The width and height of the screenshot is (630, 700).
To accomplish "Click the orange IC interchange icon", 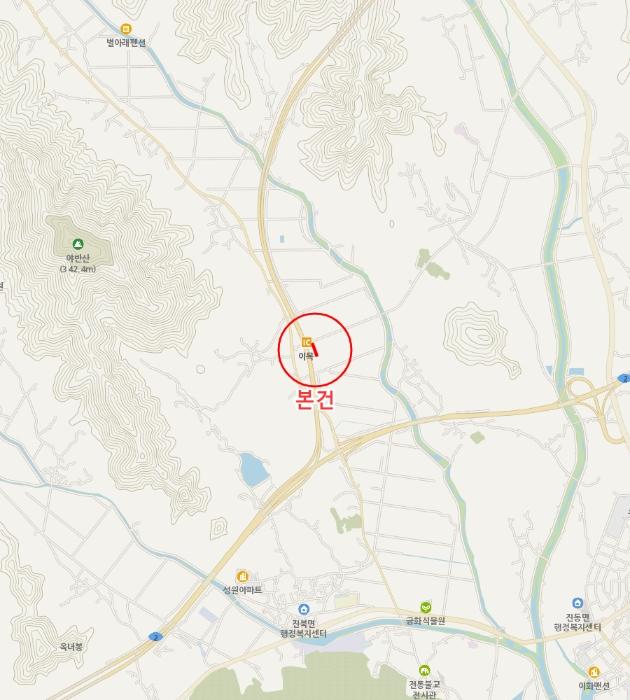I will (307, 342).
